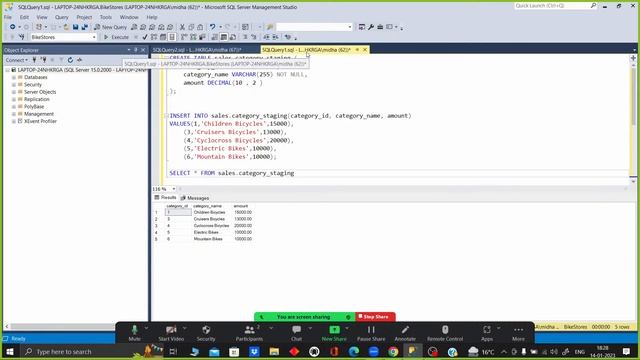Close the SQLQuery1.sql tab
The image size is (640, 360).
click(x=365, y=50)
